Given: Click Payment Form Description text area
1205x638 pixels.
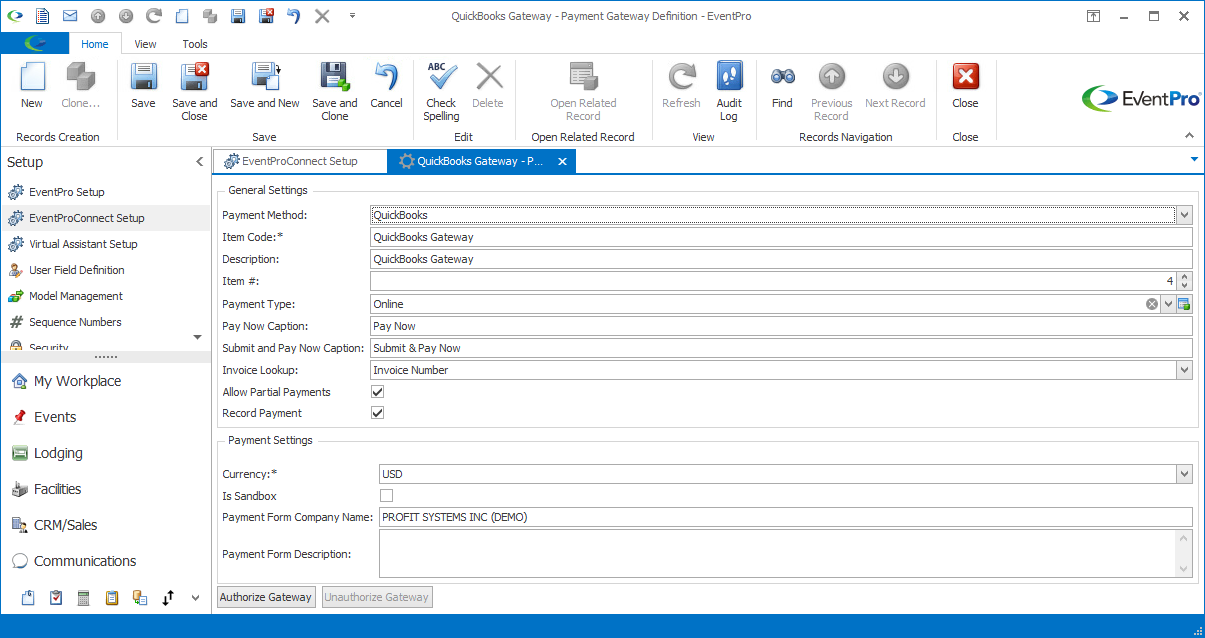Looking at the screenshot, I should (777, 553).
